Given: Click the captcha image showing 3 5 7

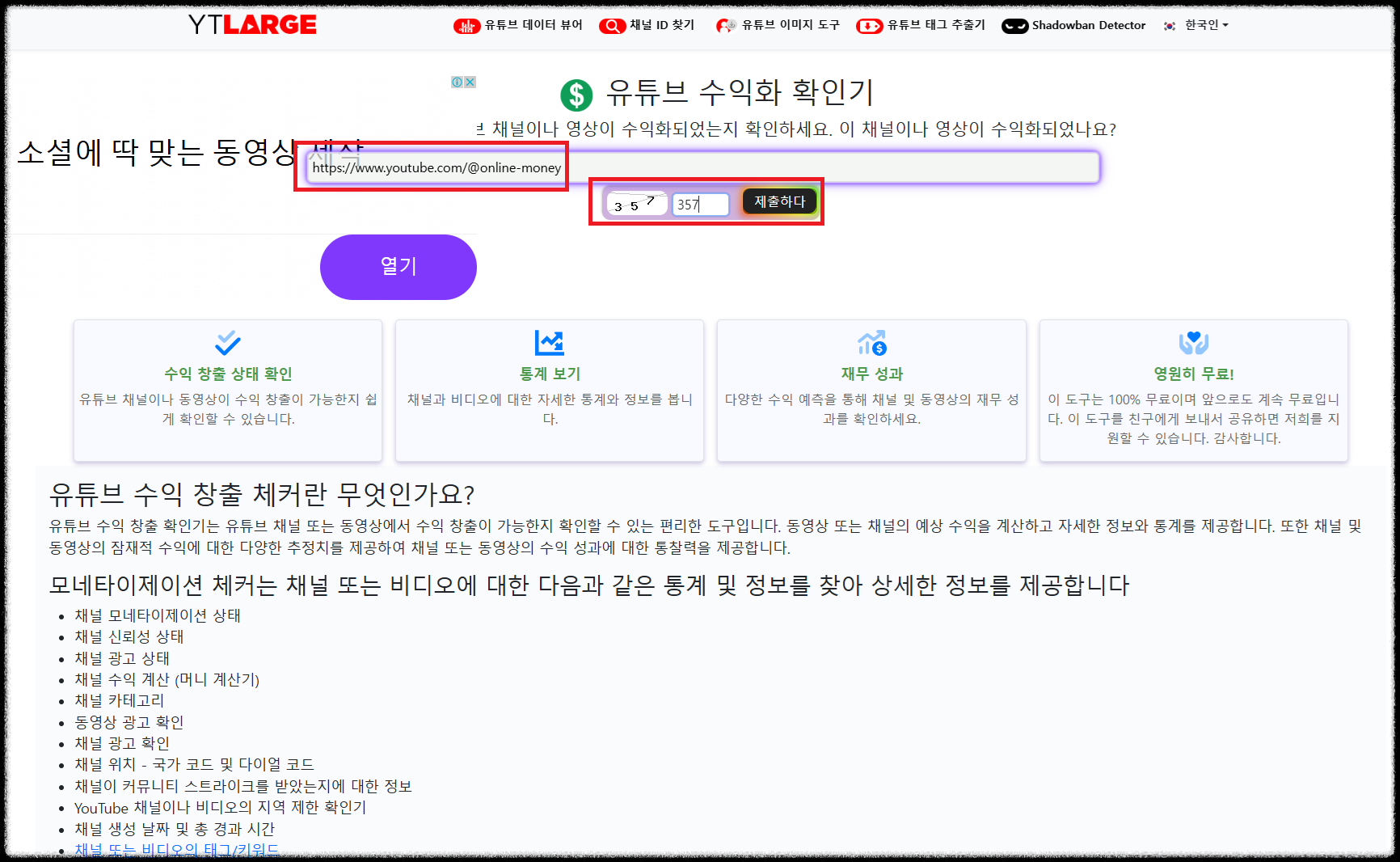Looking at the screenshot, I should tap(637, 204).
